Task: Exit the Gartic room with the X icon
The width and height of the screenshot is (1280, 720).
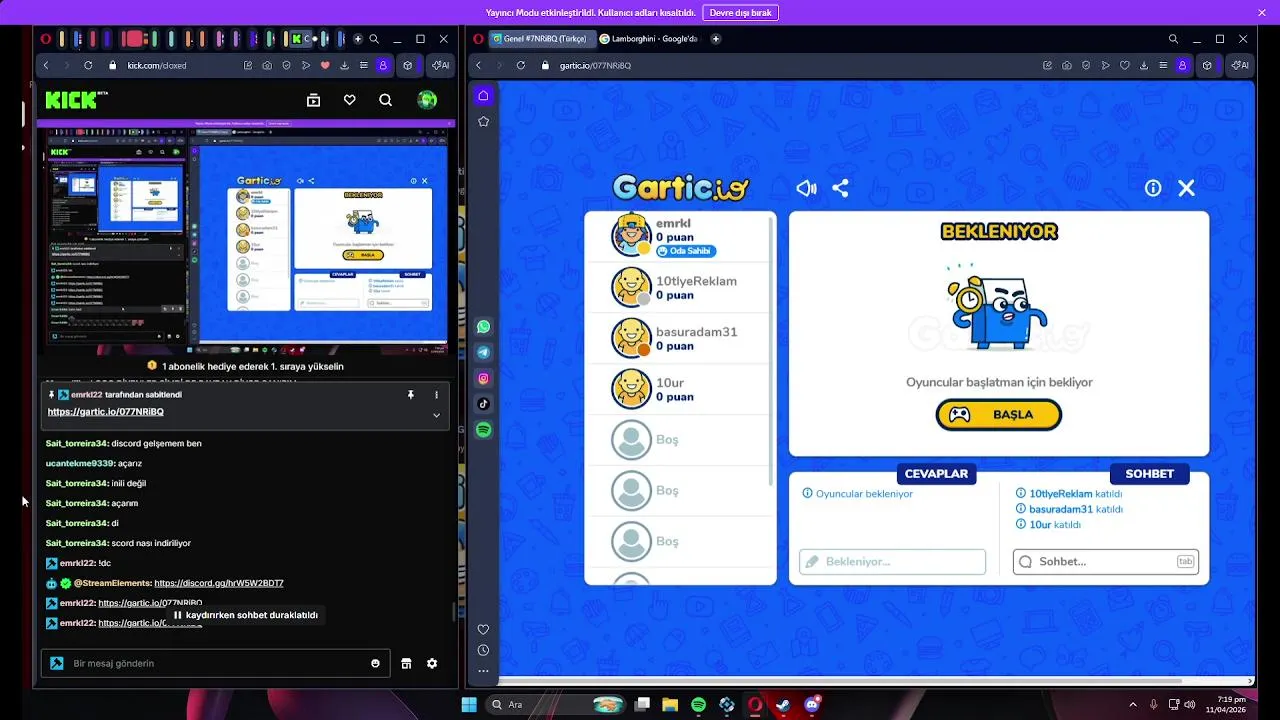Action: point(1186,188)
